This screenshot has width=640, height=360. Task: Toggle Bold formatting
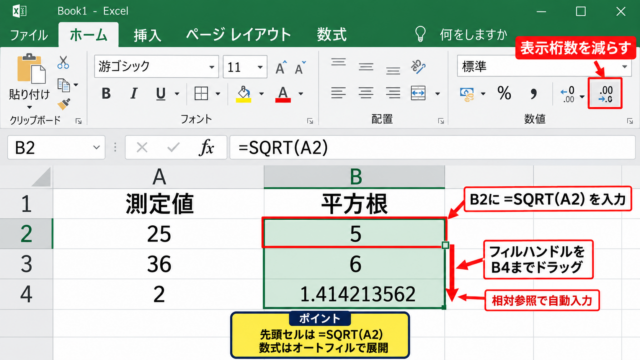click(106, 93)
